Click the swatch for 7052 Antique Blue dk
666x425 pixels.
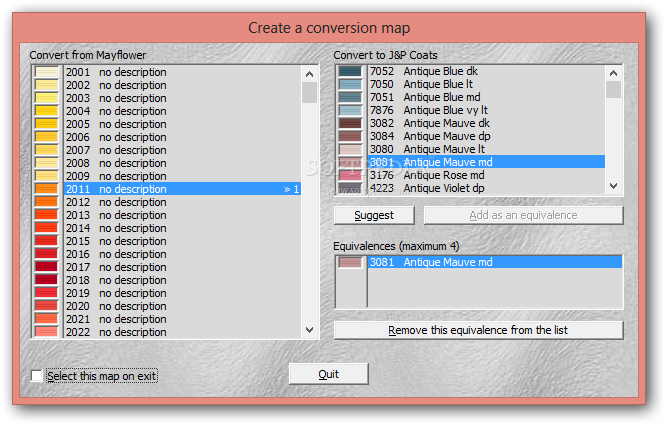[x=350, y=71]
